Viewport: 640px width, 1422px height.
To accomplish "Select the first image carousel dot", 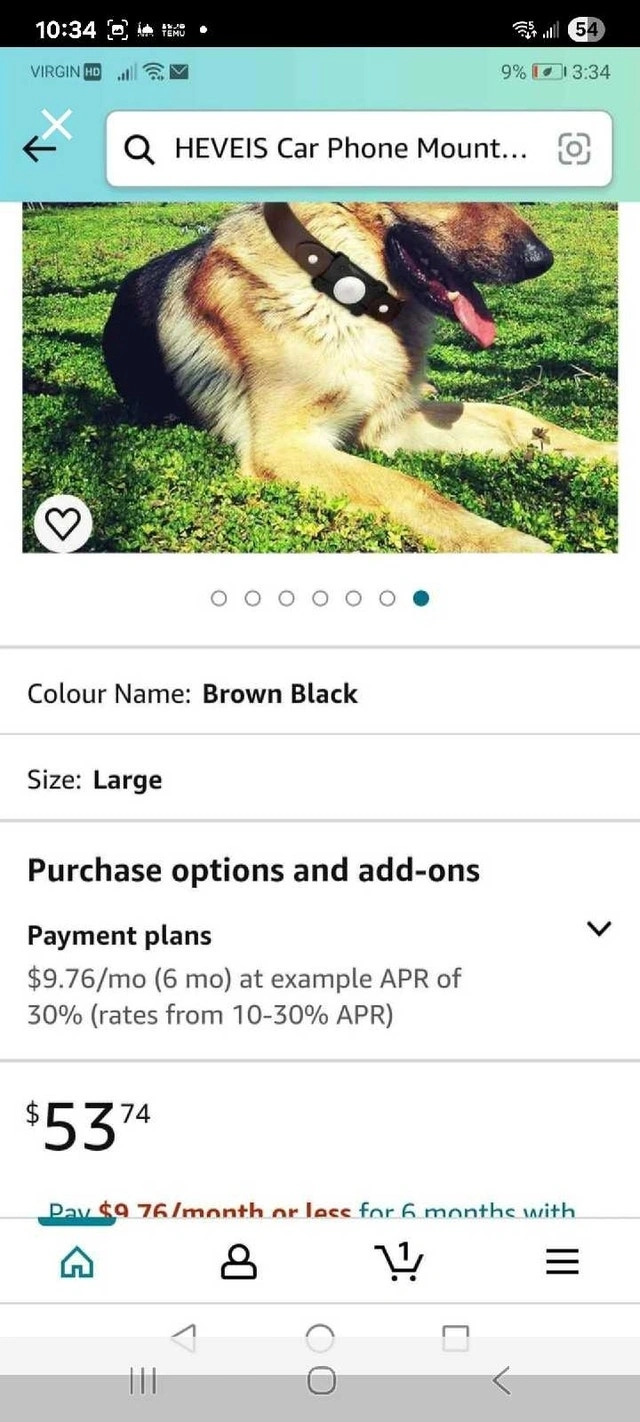I will [x=219, y=598].
